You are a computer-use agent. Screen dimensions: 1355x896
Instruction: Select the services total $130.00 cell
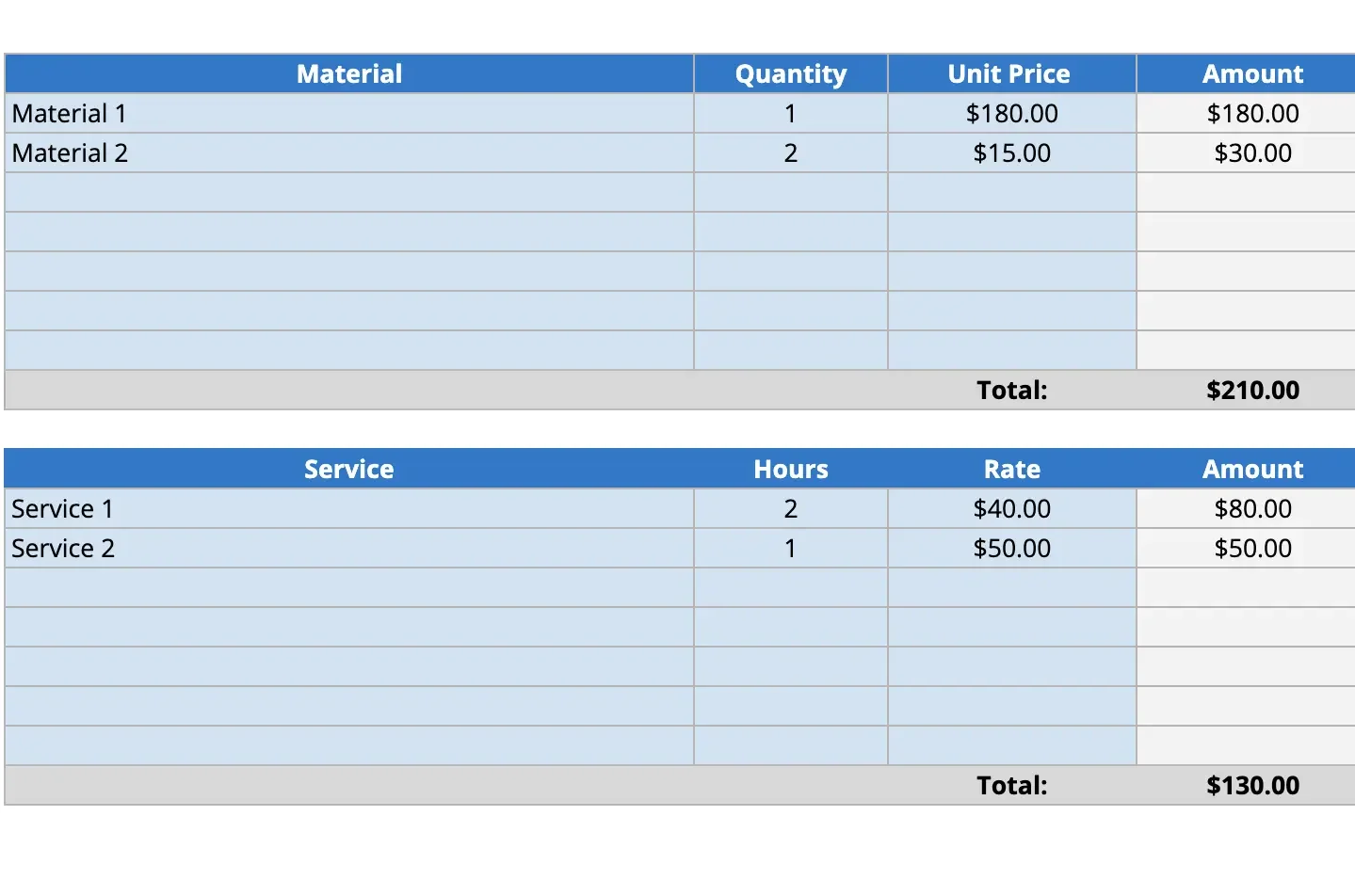pos(1251,786)
